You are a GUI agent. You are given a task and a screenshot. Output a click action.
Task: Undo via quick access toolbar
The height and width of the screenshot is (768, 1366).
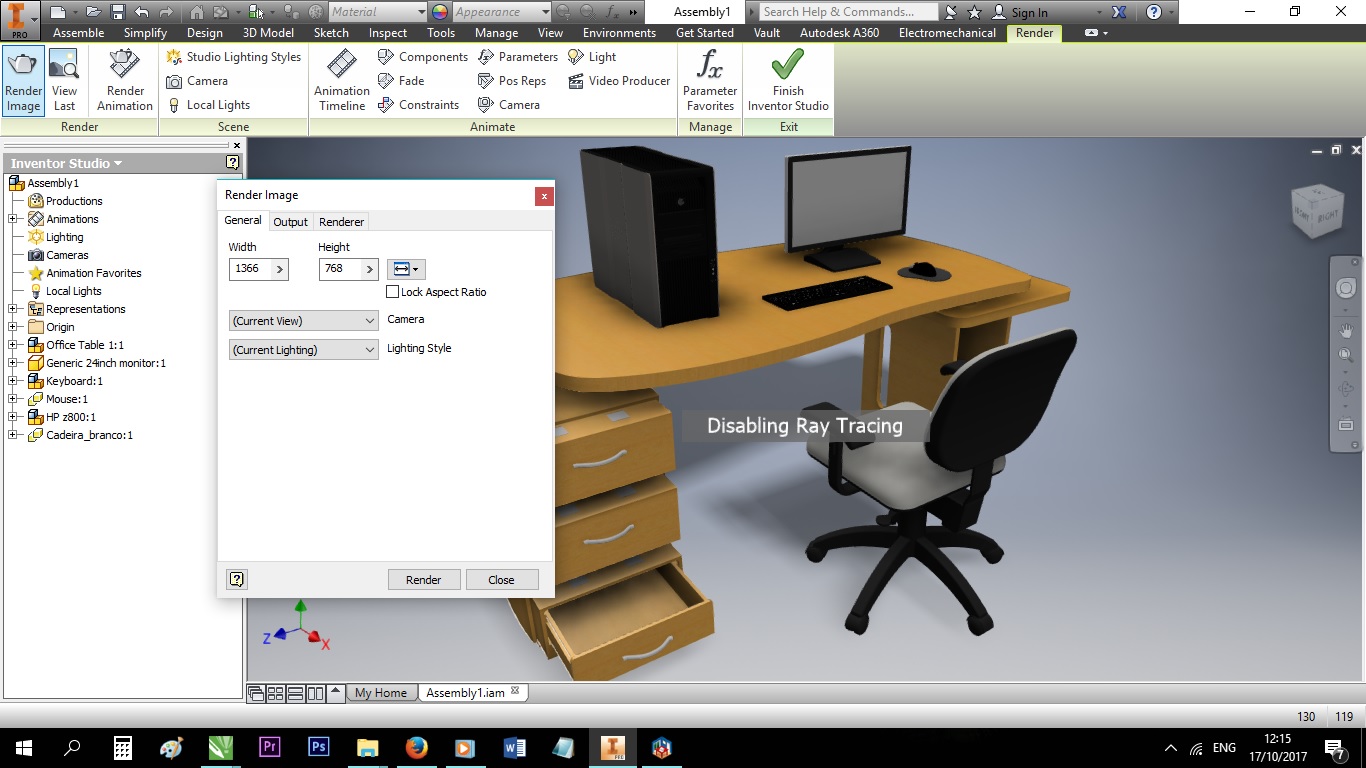(x=141, y=12)
